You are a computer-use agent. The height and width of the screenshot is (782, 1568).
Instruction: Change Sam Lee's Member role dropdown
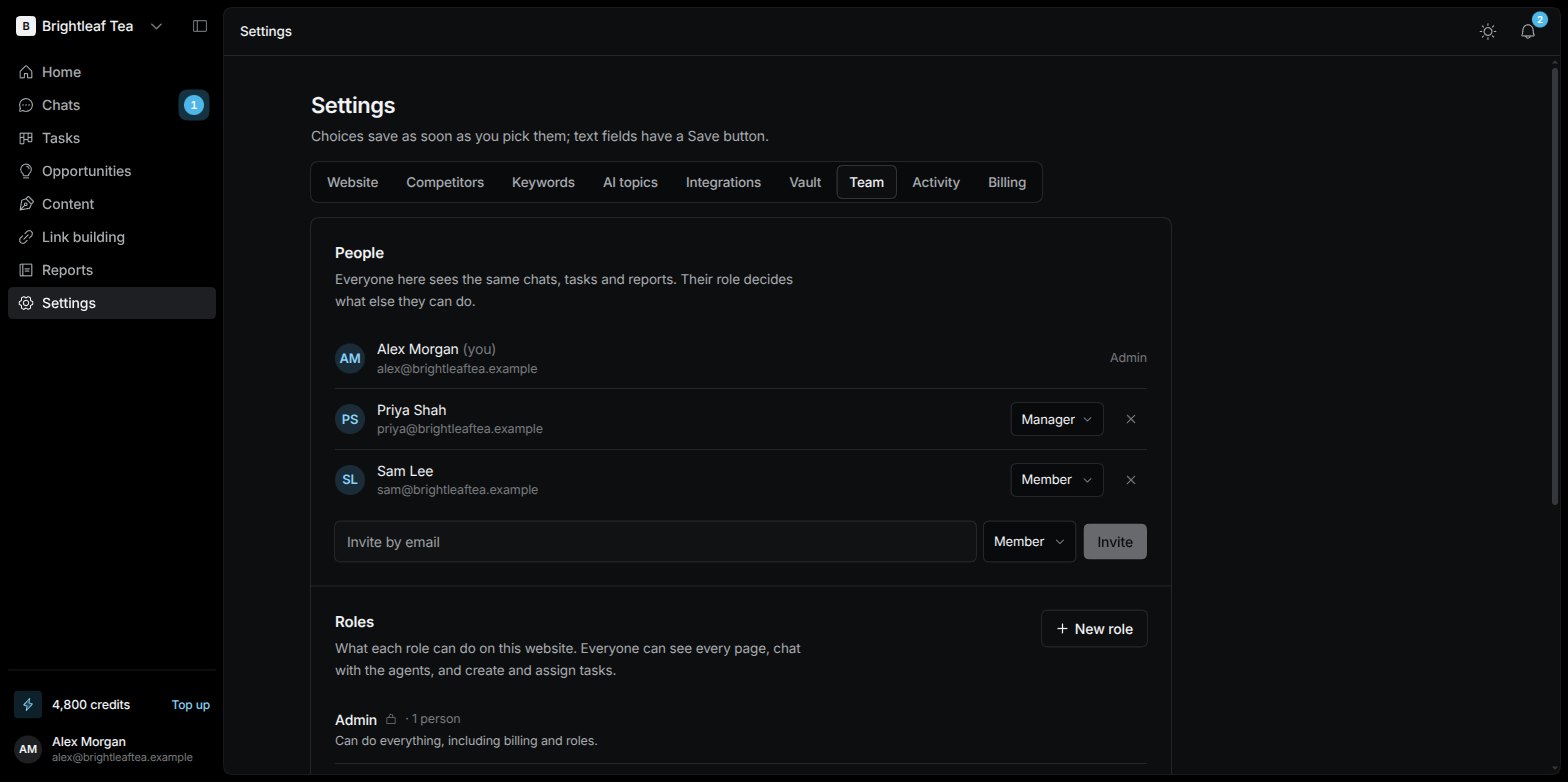pos(1057,480)
